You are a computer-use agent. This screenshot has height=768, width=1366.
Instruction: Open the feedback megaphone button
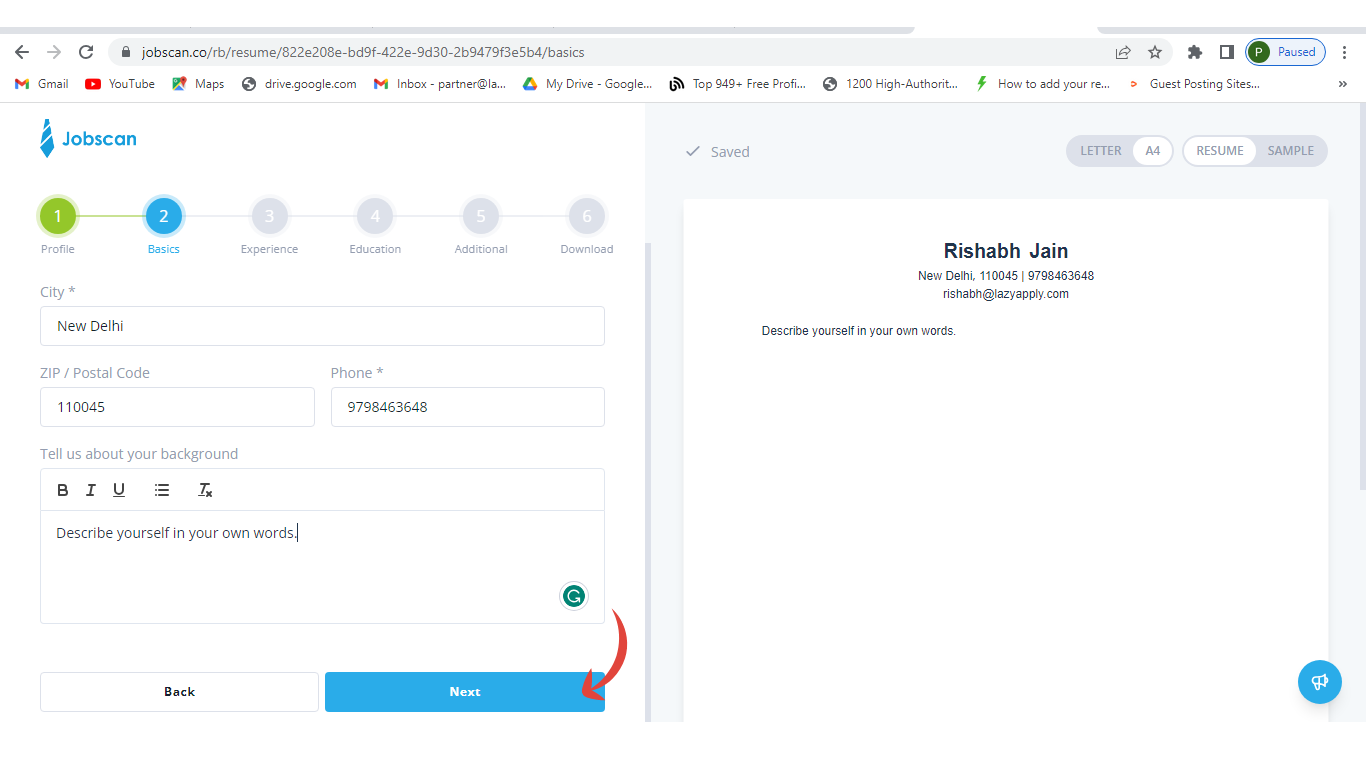coord(1319,682)
